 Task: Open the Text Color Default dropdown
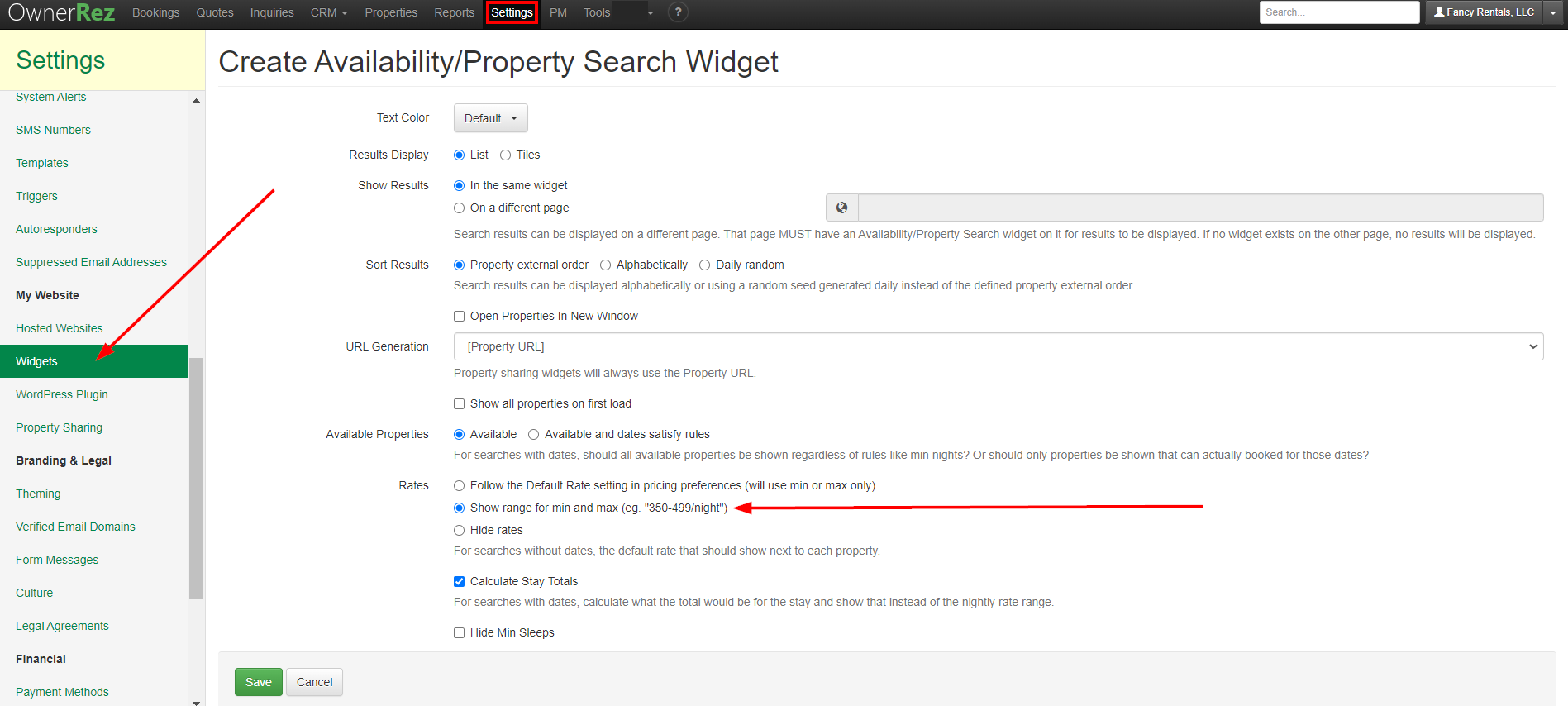pos(490,118)
